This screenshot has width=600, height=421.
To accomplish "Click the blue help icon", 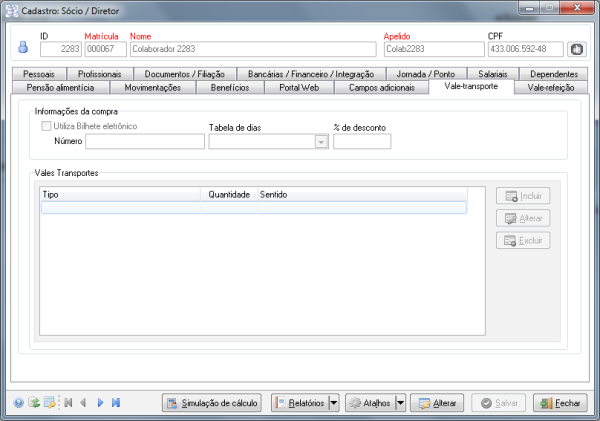I will coord(18,403).
